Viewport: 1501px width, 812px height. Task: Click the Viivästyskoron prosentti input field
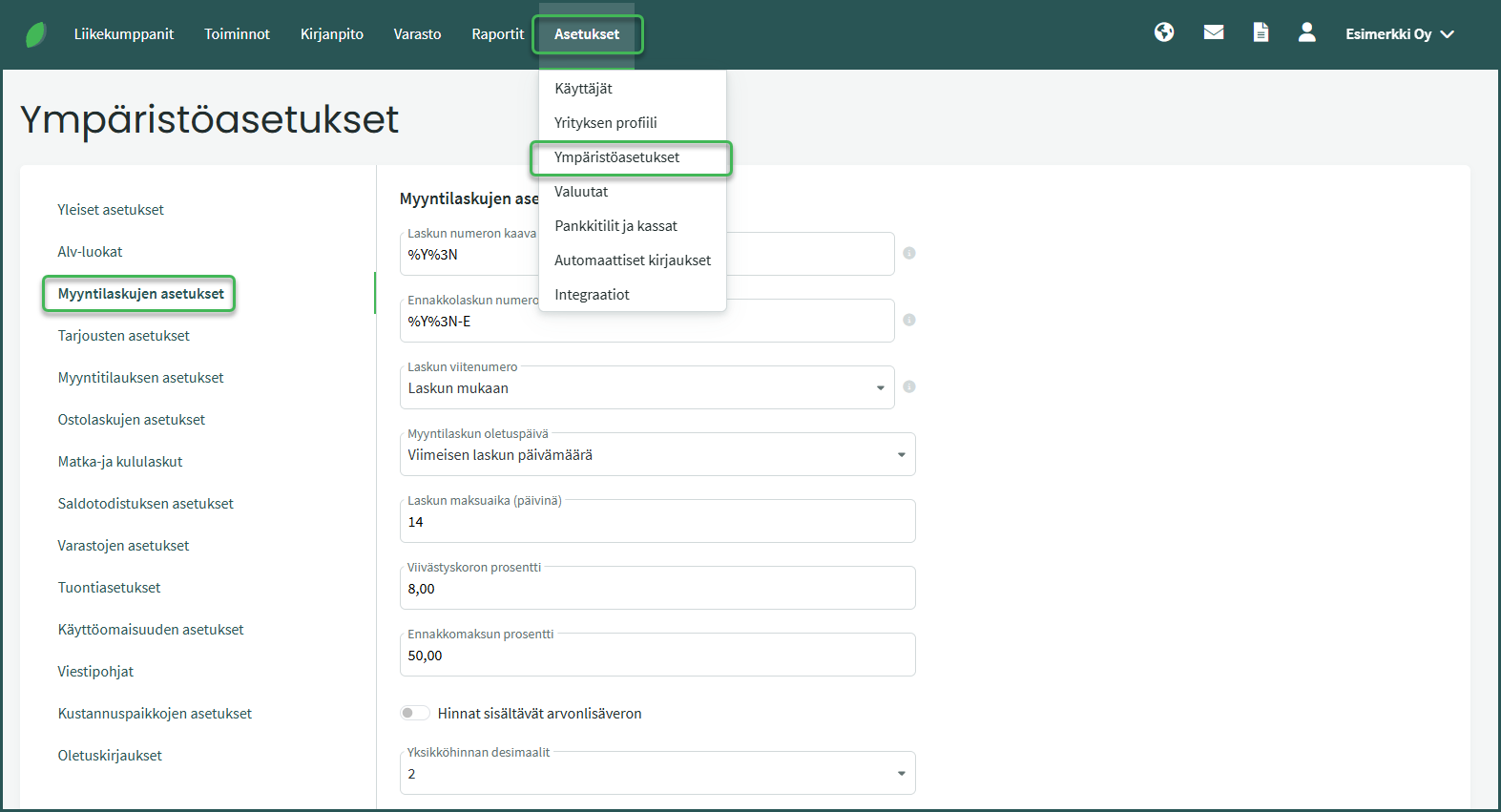tap(657, 590)
